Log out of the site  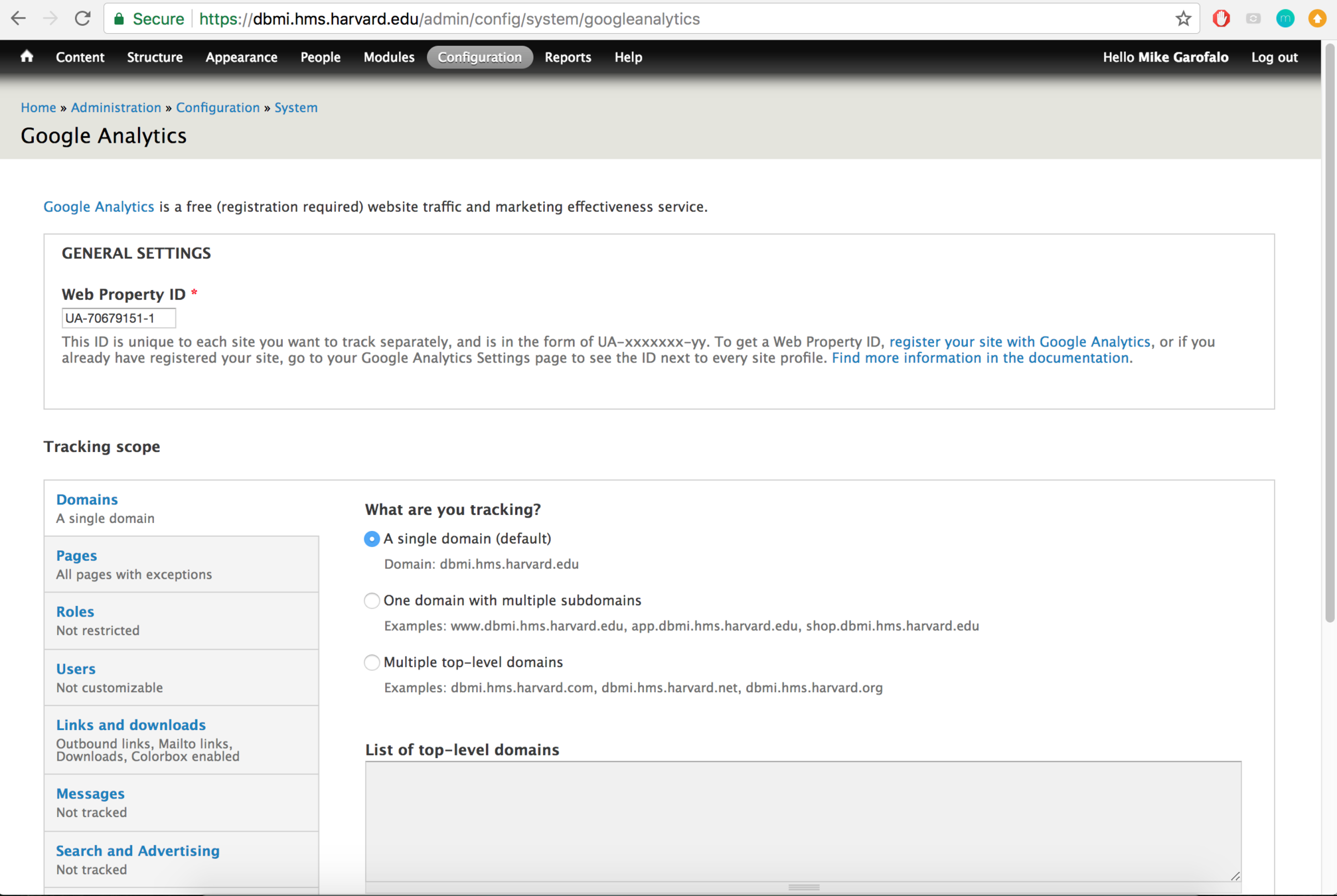pyautogui.click(x=1275, y=57)
